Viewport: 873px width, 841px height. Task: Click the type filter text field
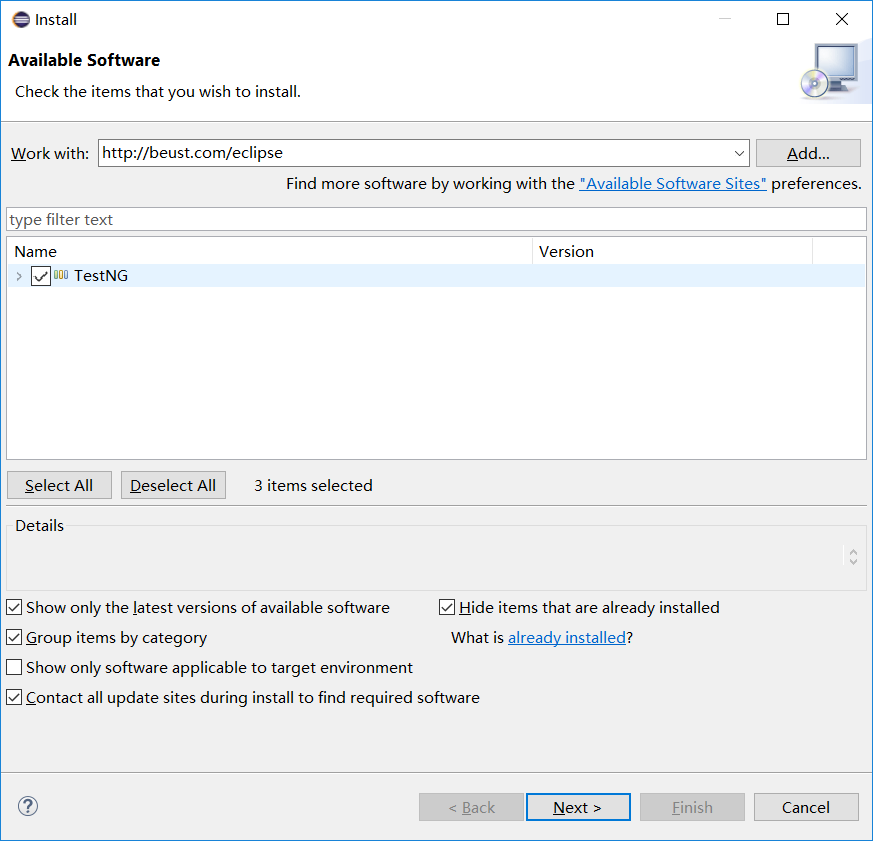tap(436, 219)
